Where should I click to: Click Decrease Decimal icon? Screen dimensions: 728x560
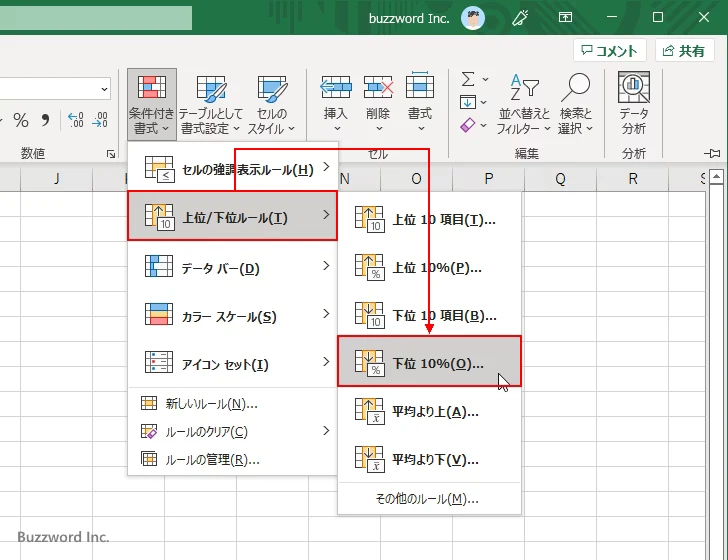click(100, 120)
